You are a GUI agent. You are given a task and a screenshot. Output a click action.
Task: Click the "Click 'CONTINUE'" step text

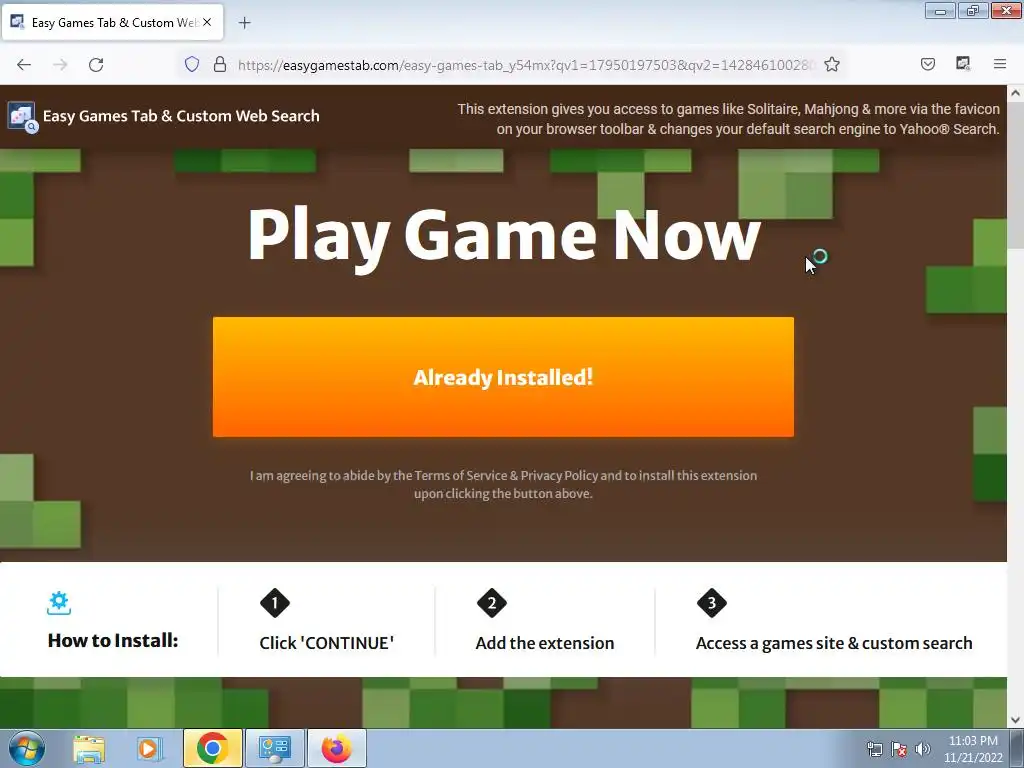(x=327, y=643)
